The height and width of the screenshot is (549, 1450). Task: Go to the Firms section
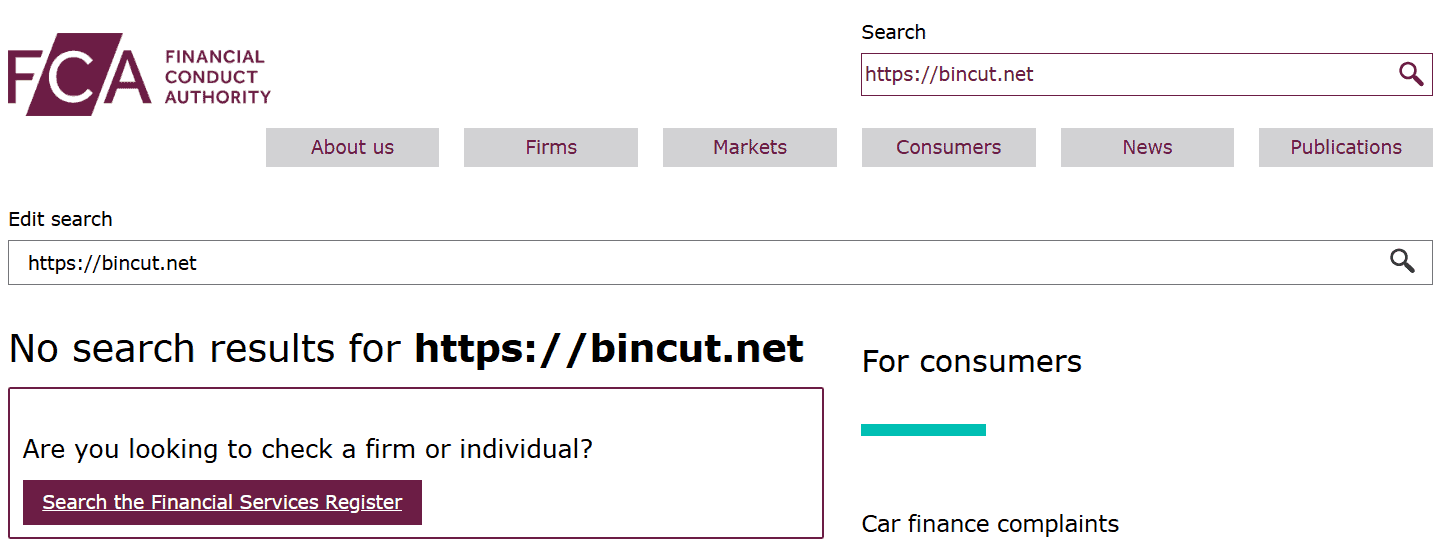[x=551, y=147]
